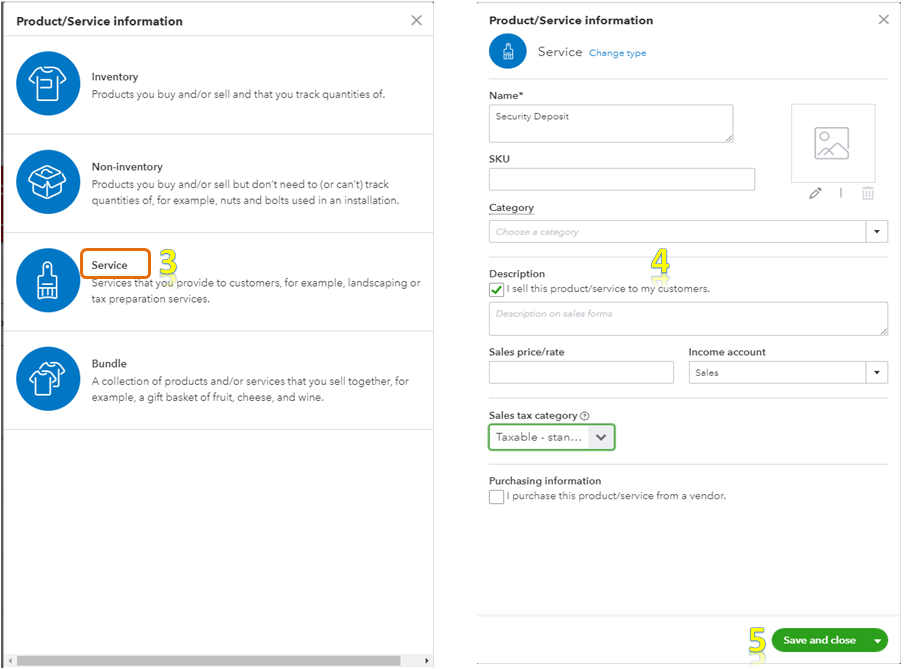The width and height of the screenshot is (909, 669).
Task: Check 'I purchase this product/service from a vendor'
Action: tap(497, 497)
